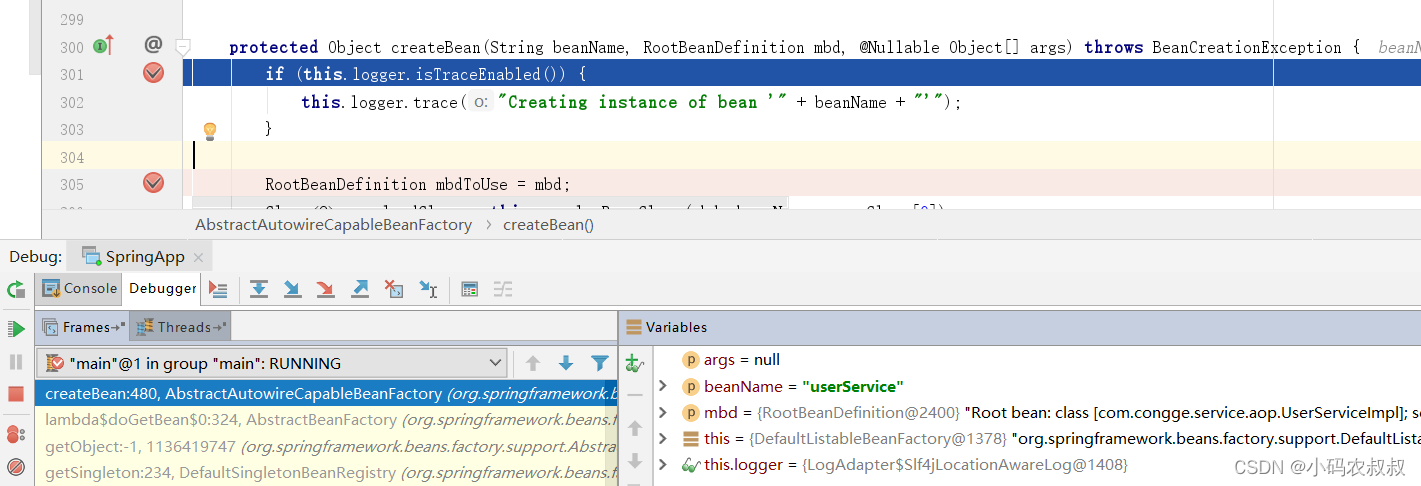This screenshot has width=1421, height=486.
Task: Select this.logger LogAdapter row
Action: 1037,464
